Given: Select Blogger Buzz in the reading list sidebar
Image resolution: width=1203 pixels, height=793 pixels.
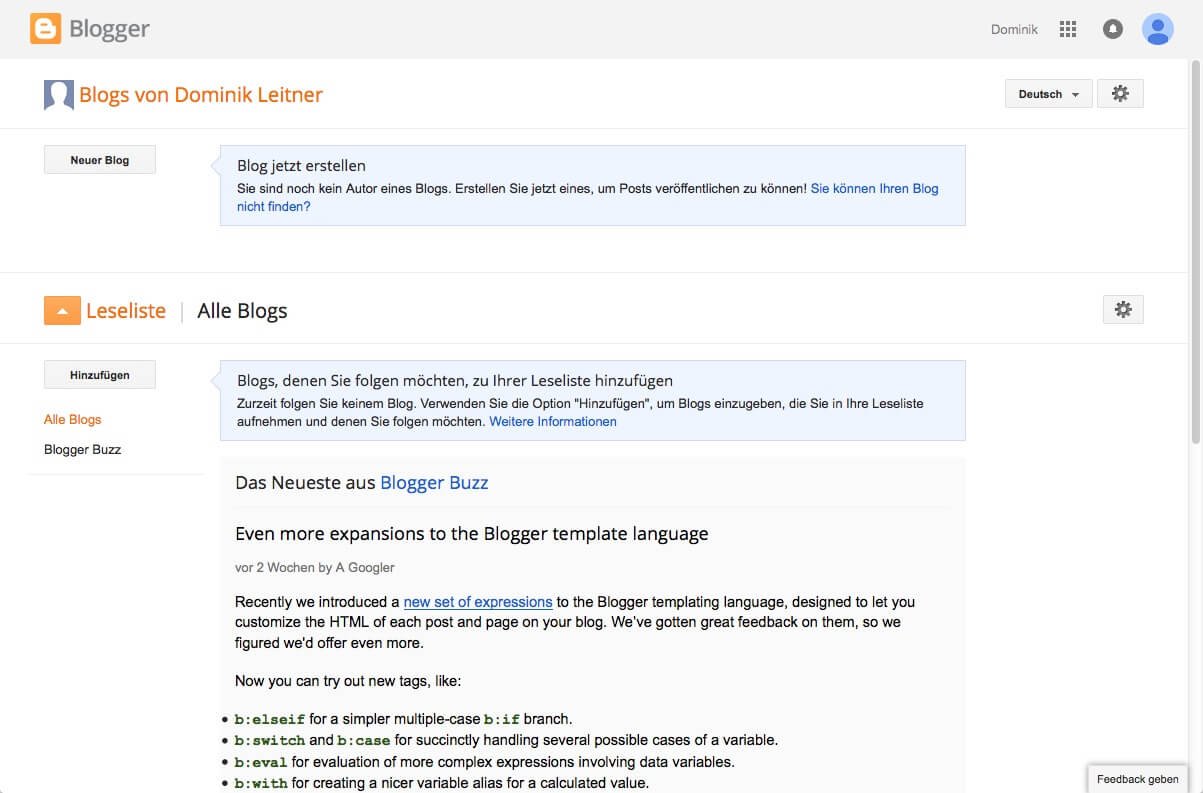Looking at the screenshot, I should [x=82, y=449].
